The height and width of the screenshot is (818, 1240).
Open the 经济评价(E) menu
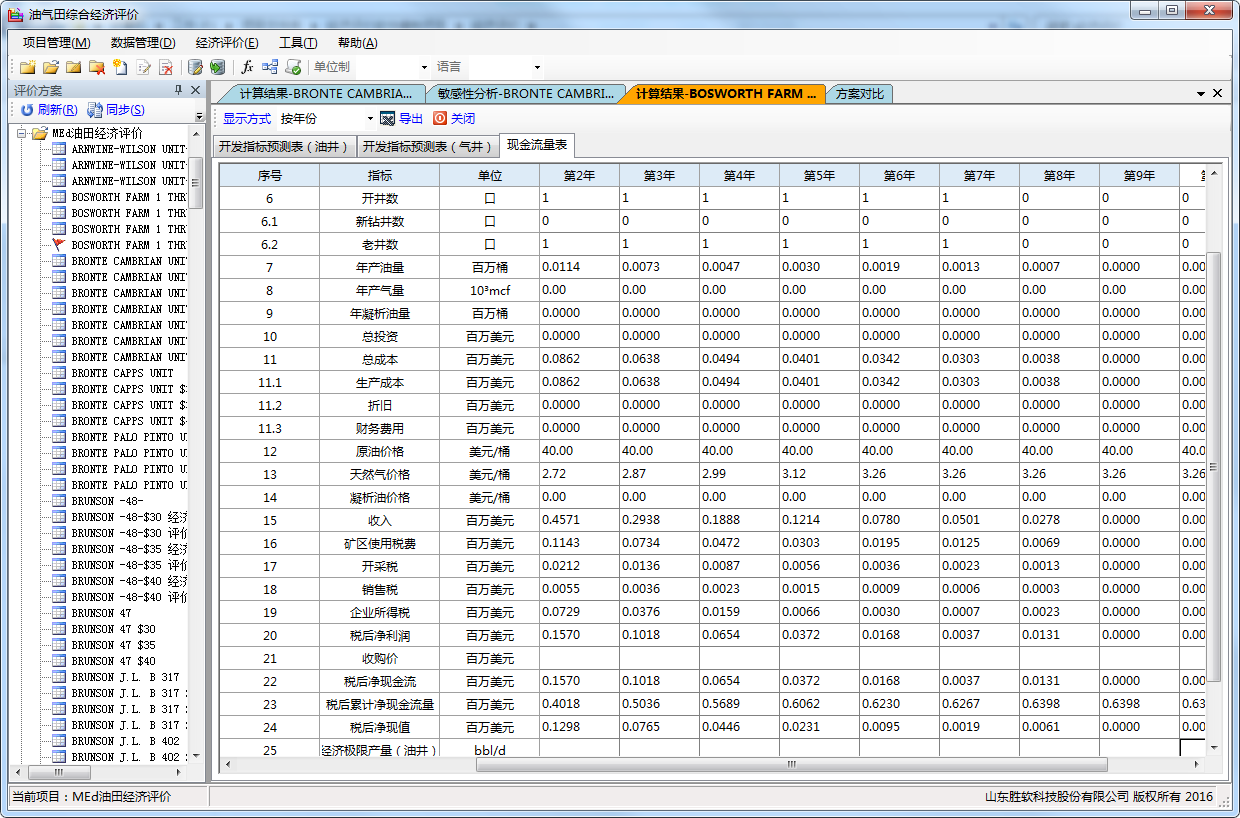pyautogui.click(x=227, y=42)
